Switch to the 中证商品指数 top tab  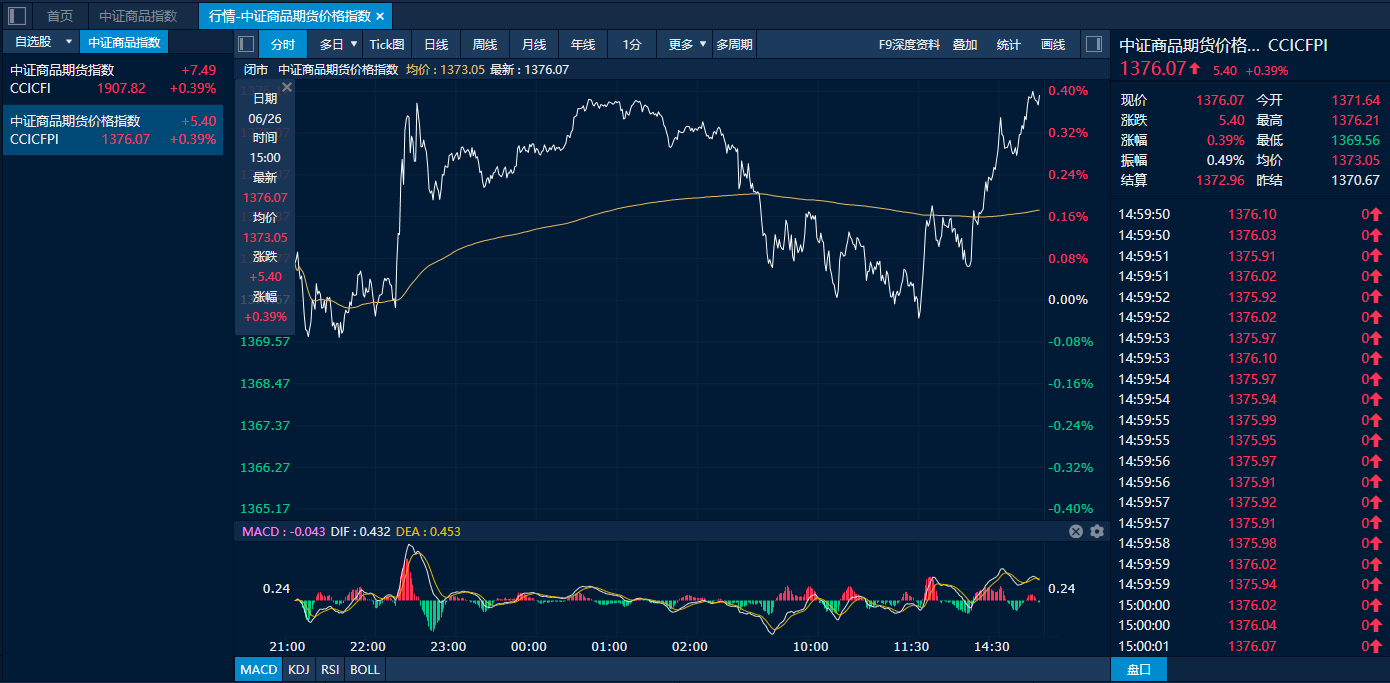(138, 16)
